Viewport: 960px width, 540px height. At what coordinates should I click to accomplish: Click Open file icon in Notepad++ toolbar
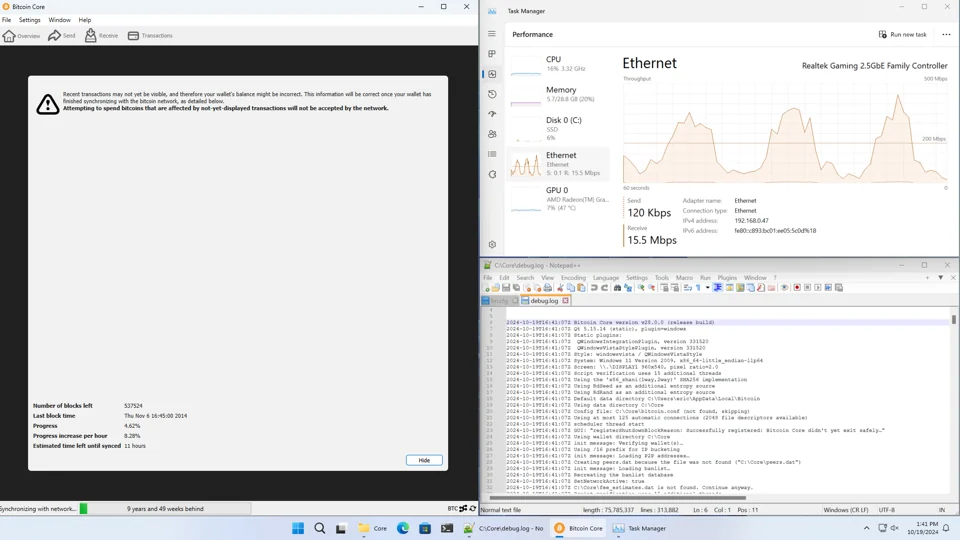[495, 288]
